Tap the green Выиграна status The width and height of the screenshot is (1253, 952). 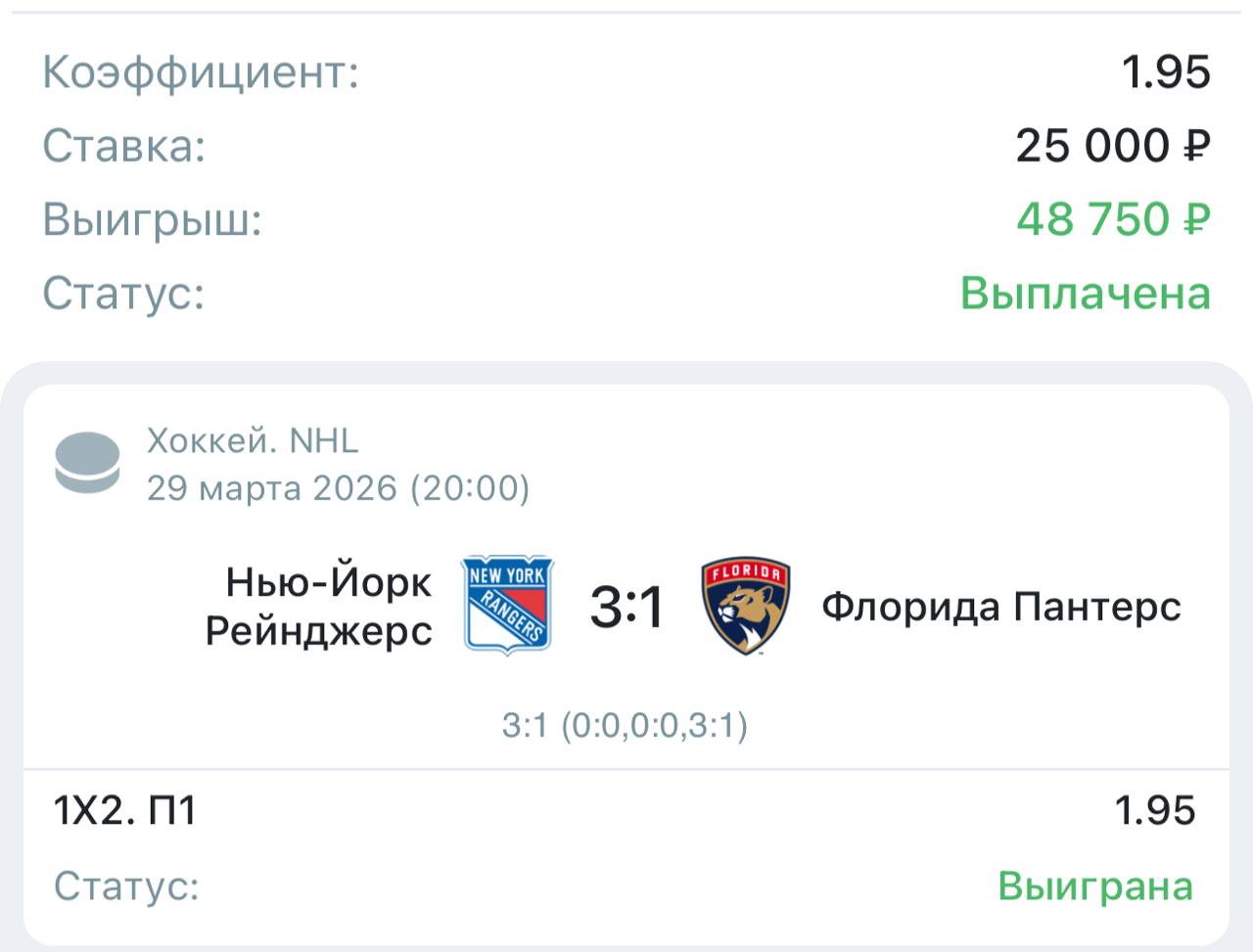click(x=1095, y=886)
